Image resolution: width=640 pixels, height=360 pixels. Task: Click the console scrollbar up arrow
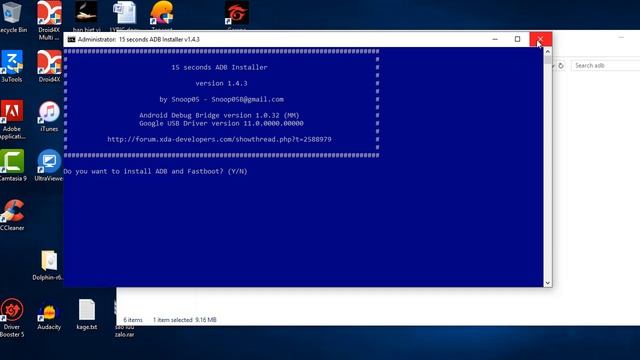548,51
